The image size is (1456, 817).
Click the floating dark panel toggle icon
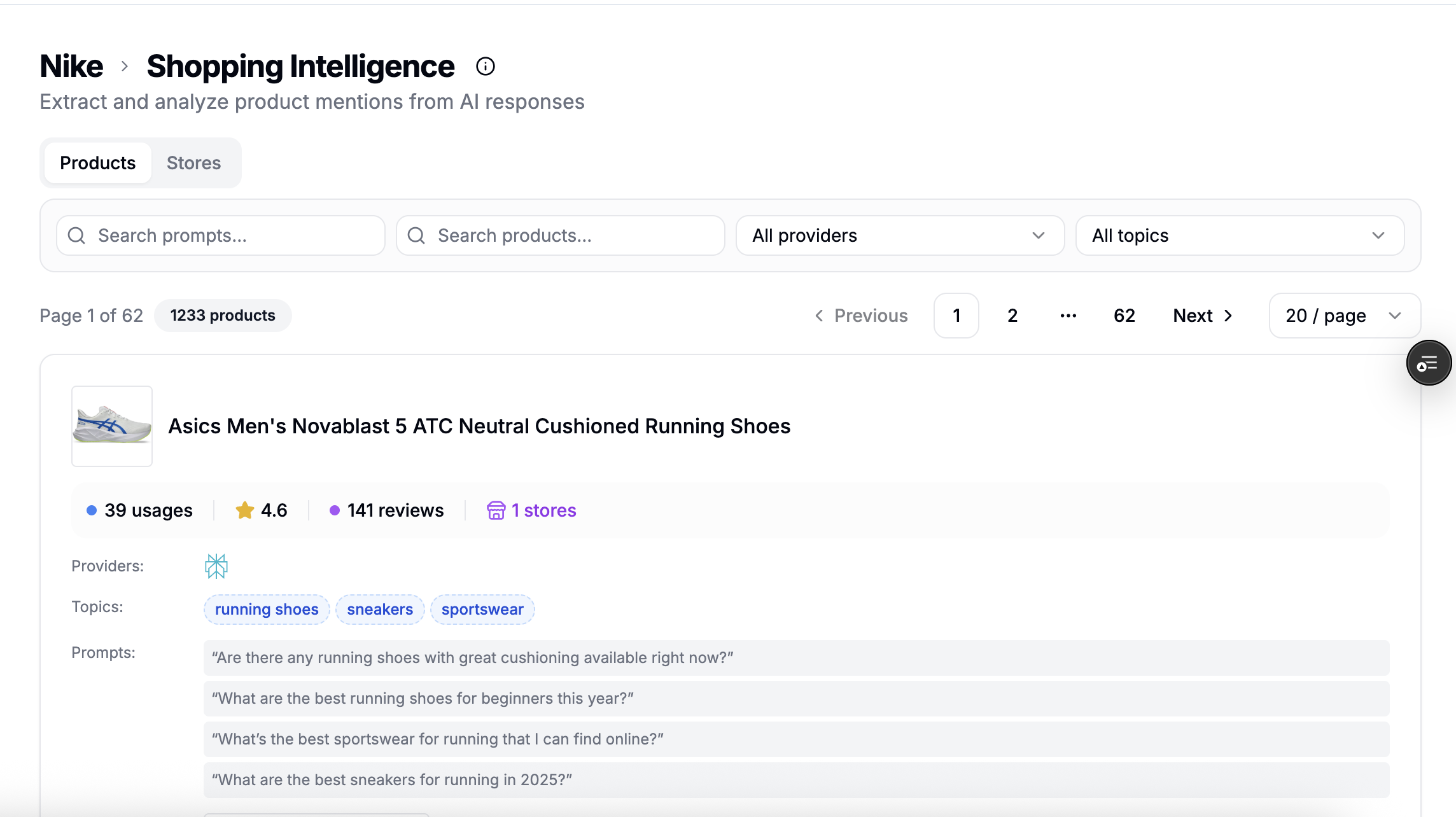tap(1428, 363)
